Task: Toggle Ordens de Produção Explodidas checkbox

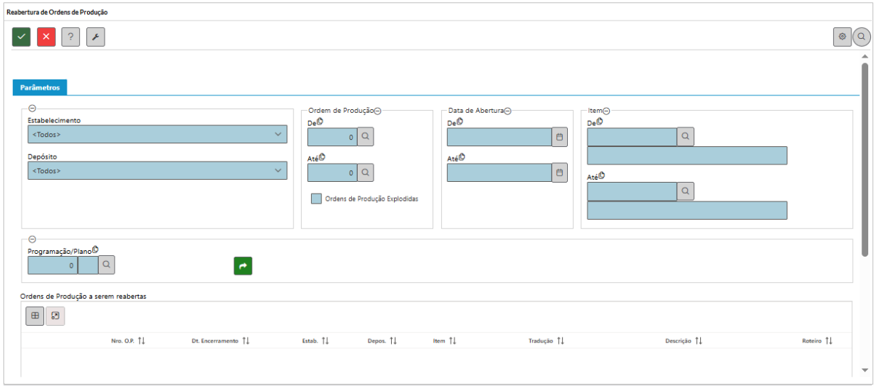Action: pos(317,199)
